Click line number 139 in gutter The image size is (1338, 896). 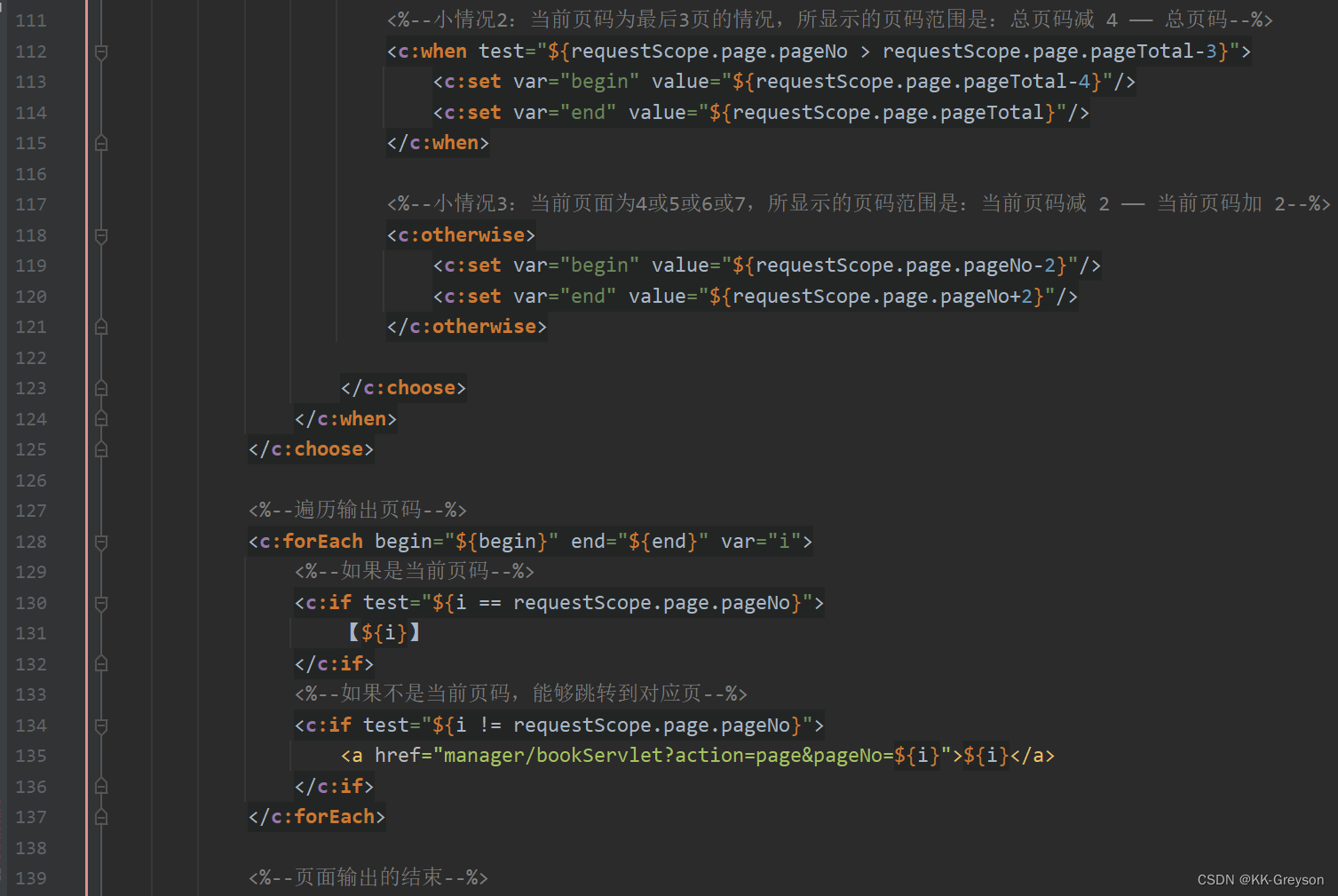click(31, 878)
